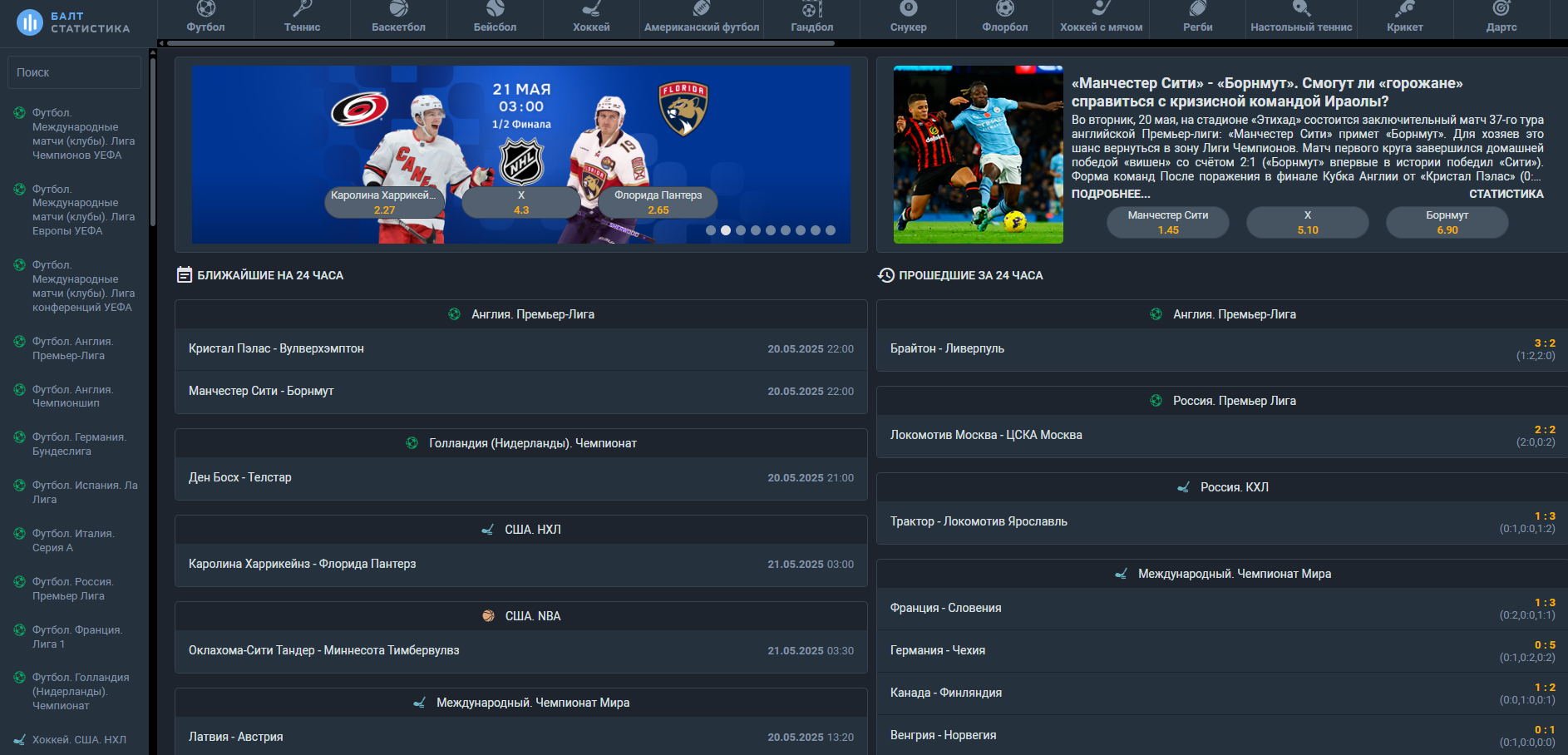The height and width of the screenshot is (755, 1568).
Task: Click ПОДРОБНЕЕ... link in article
Action: coord(1111,194)
